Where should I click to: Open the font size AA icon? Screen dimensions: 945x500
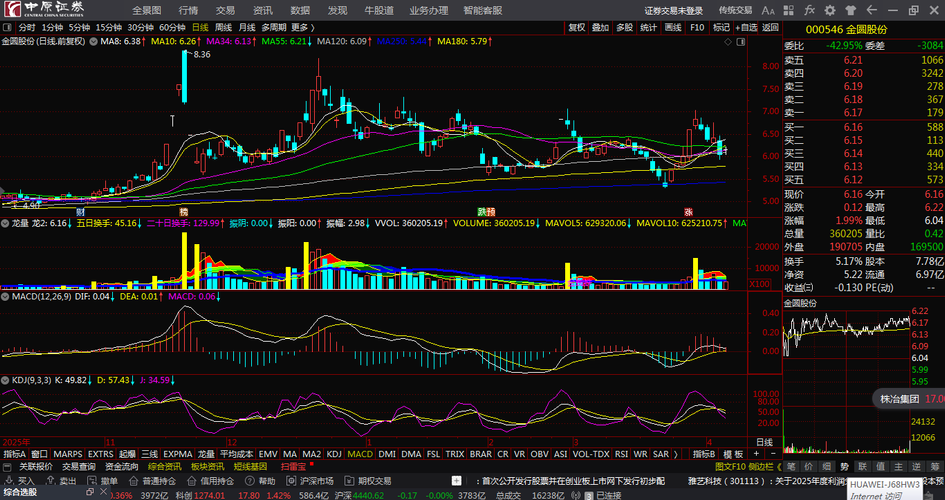tap(768, 10)
